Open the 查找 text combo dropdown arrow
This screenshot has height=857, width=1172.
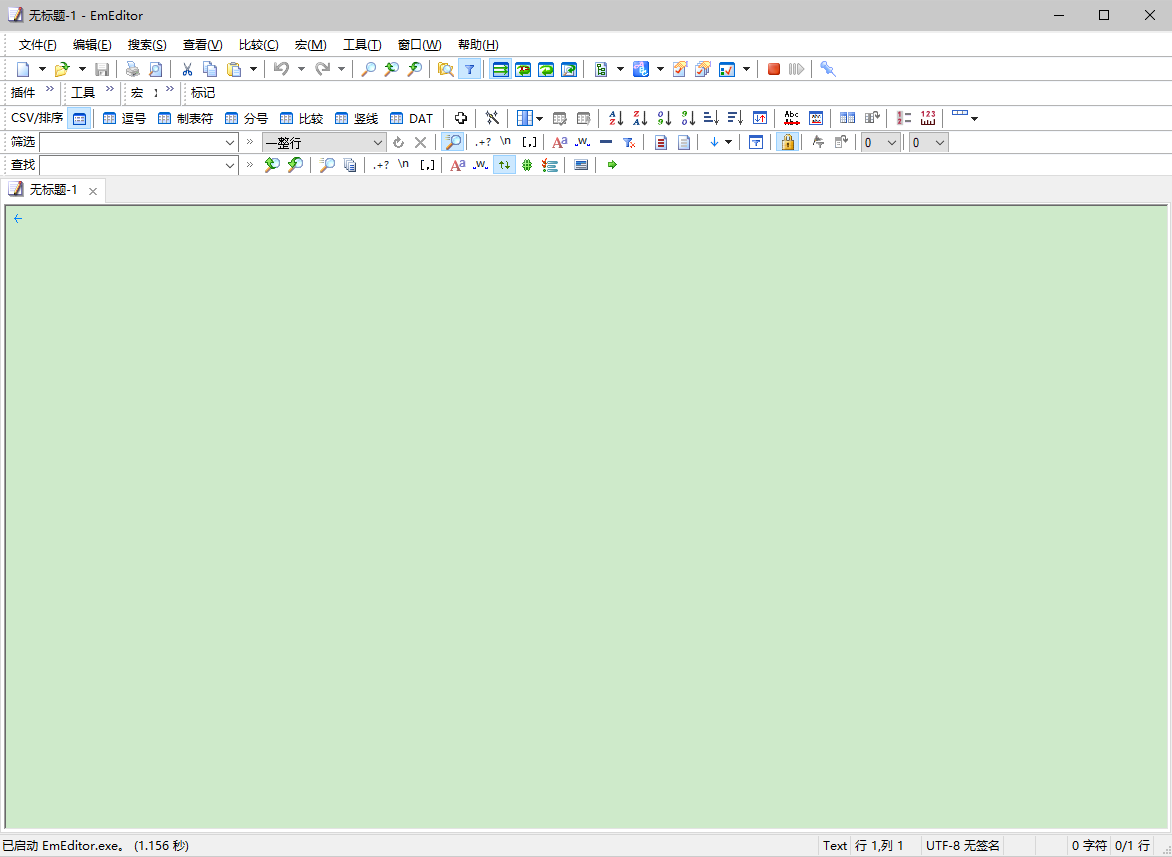pyautogui.click(x=230, y=165)
